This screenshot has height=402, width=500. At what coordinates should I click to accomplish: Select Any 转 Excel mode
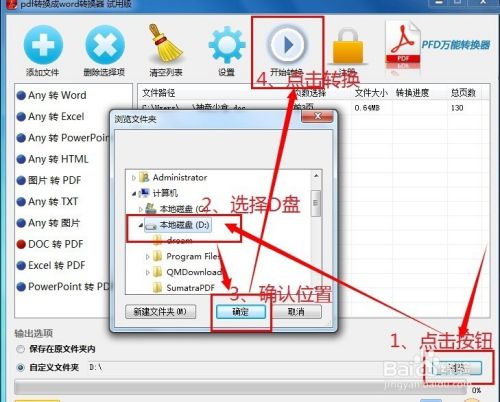50,117
